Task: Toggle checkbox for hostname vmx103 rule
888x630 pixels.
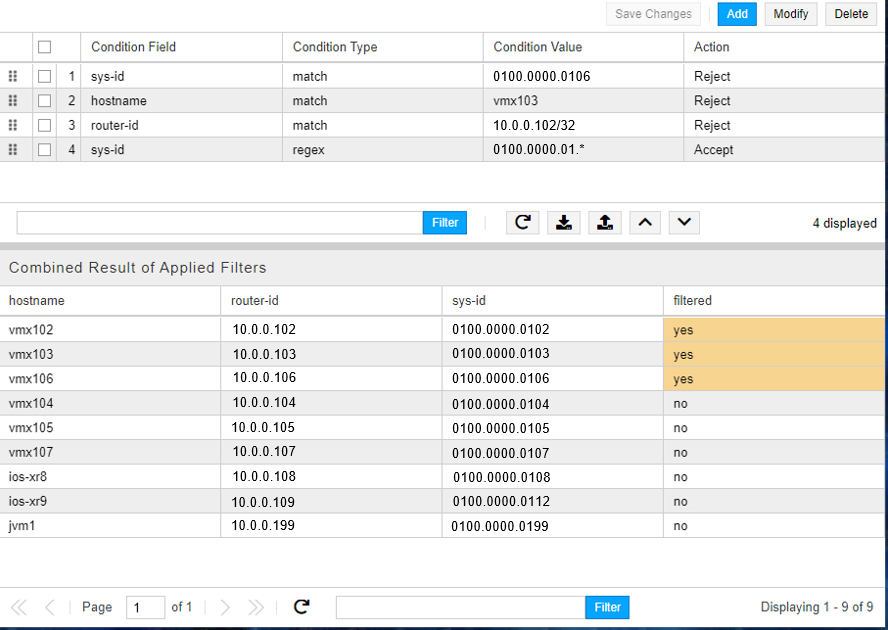Action: coord(44,101)
